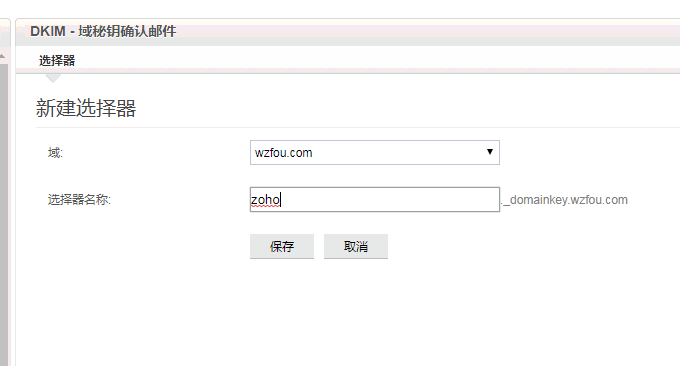Image resolution: width=680 pixels, height=366 pixels.
Task: Click the 选择器名称: field label
Action: [x=79, y=199]
